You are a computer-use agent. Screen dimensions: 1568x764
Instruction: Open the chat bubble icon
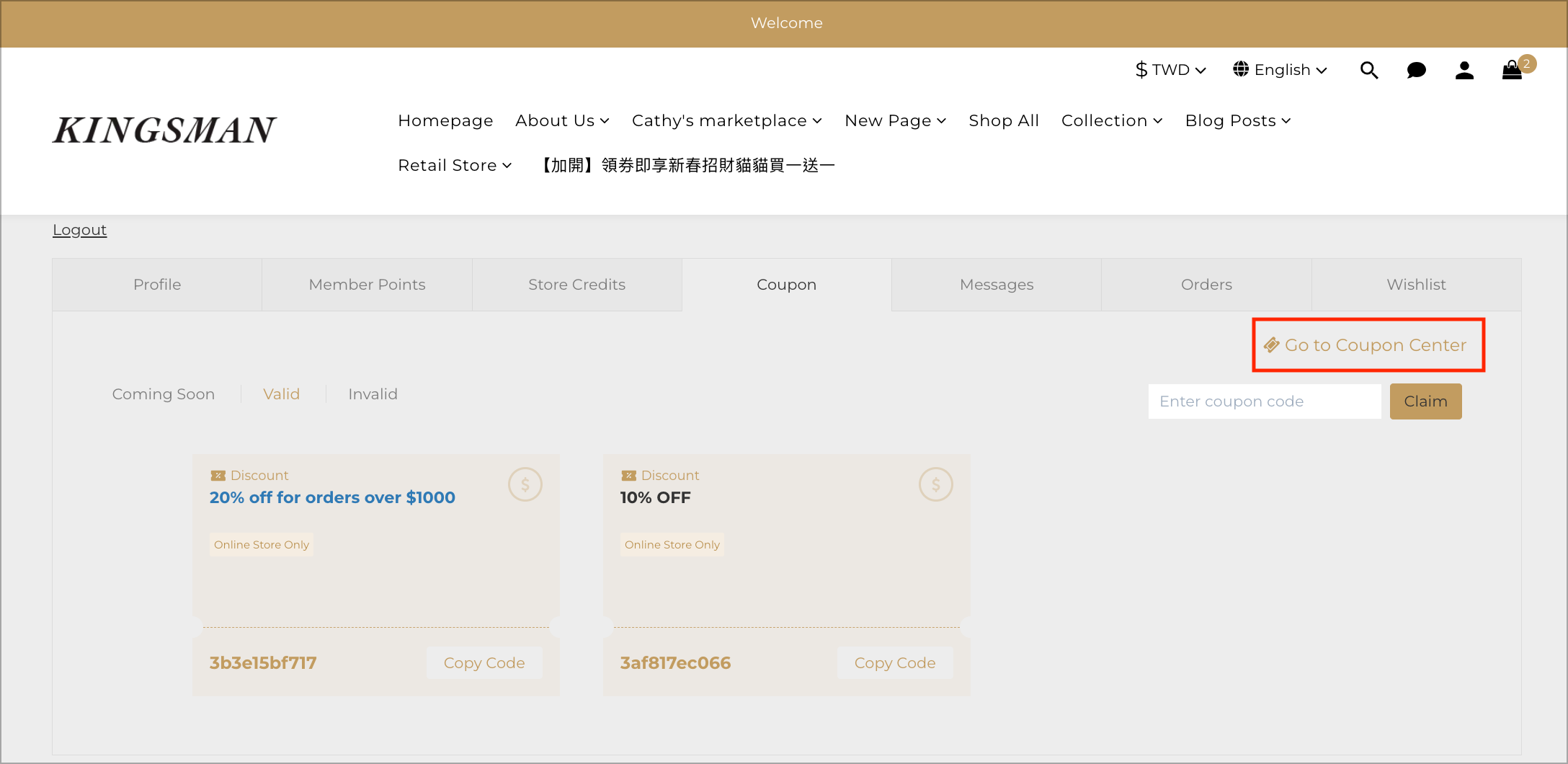click(x=1417, y=70)
